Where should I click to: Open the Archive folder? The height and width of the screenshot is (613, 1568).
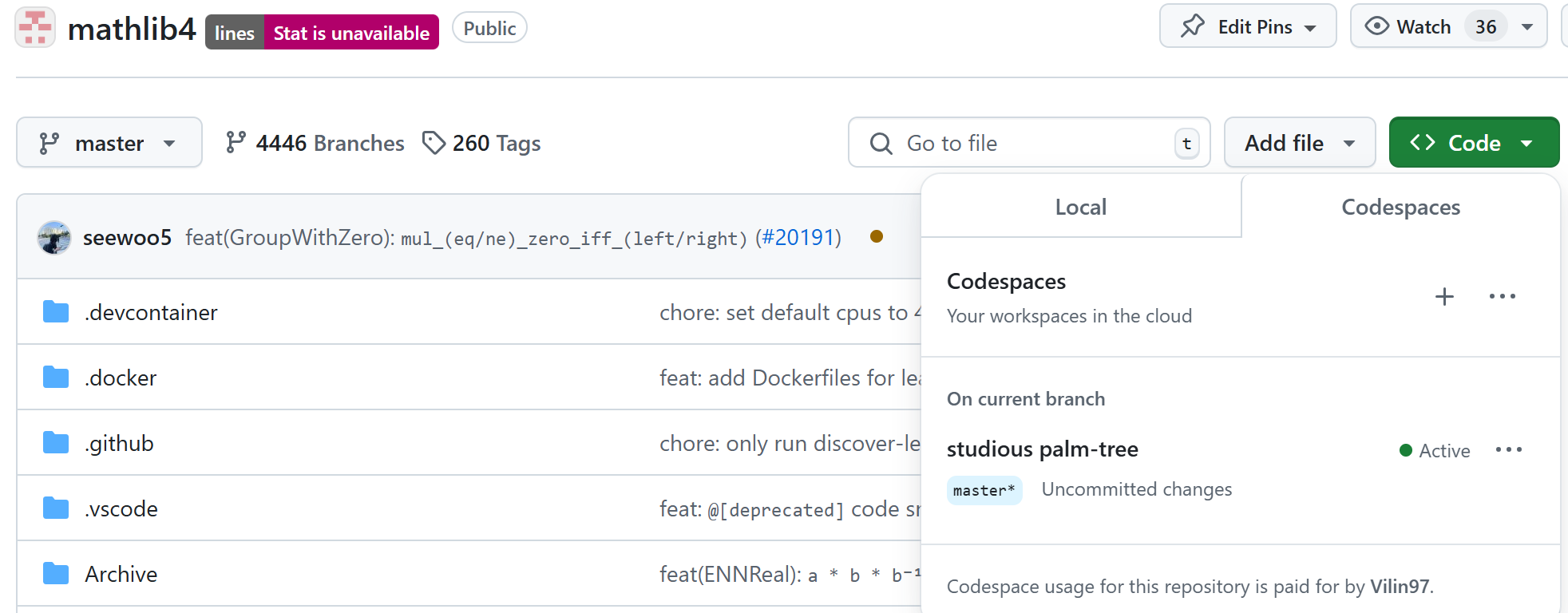coord(121,574)
